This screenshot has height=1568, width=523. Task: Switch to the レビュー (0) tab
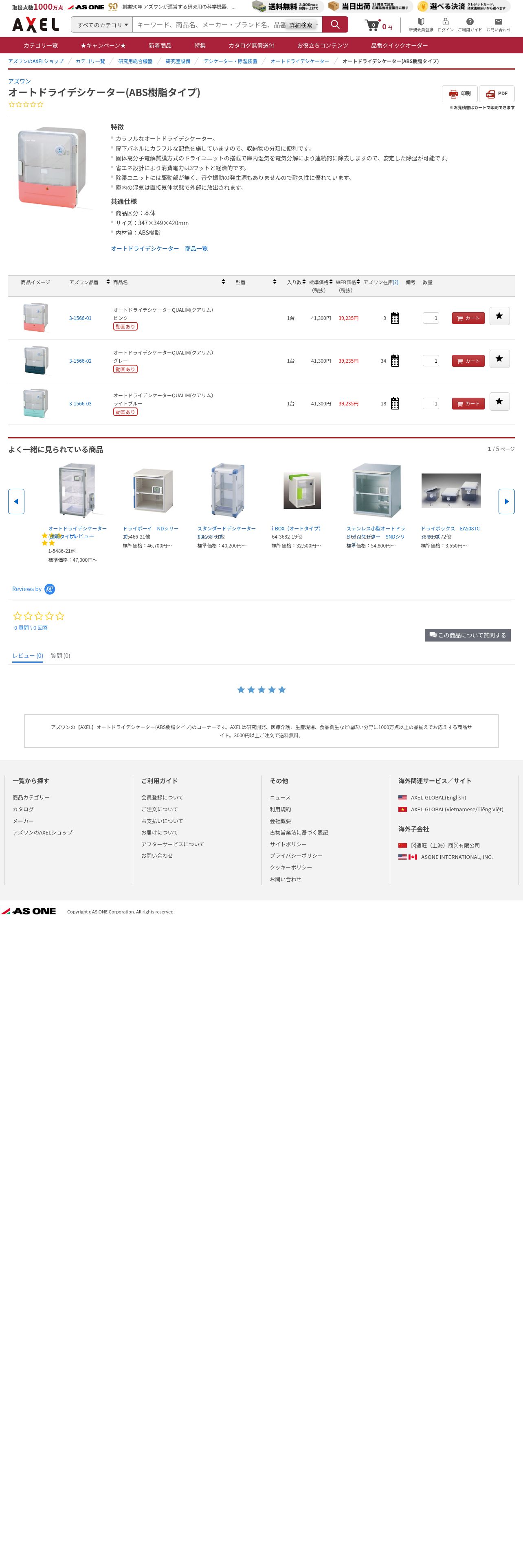[x=28, y=655]
